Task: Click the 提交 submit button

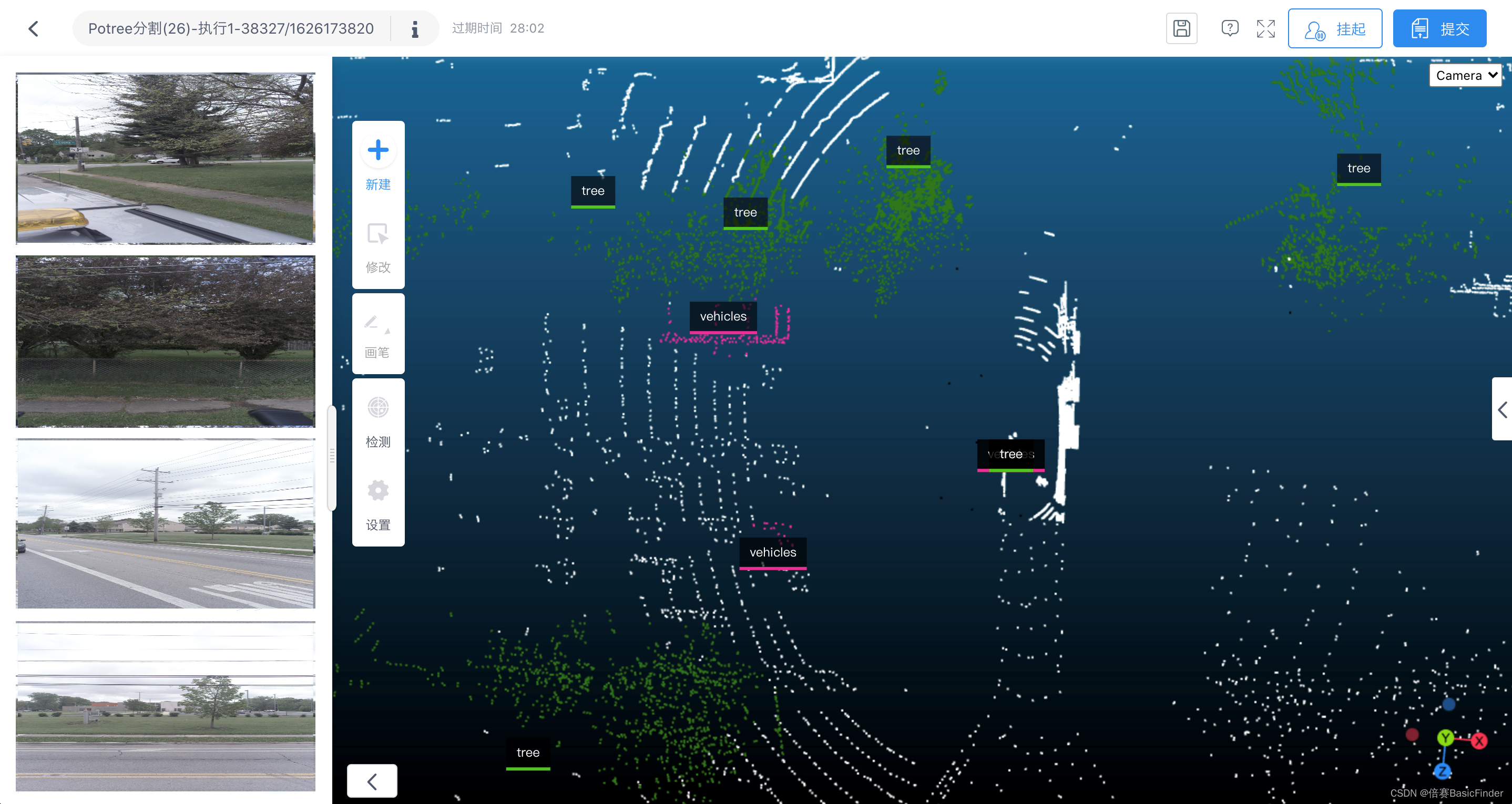Action: [x=1439, y=28]
